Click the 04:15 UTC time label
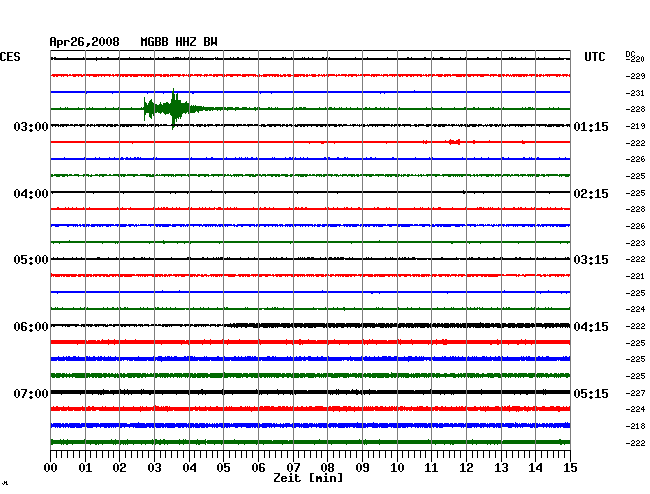Screen dimensions: 650x494 591,327
